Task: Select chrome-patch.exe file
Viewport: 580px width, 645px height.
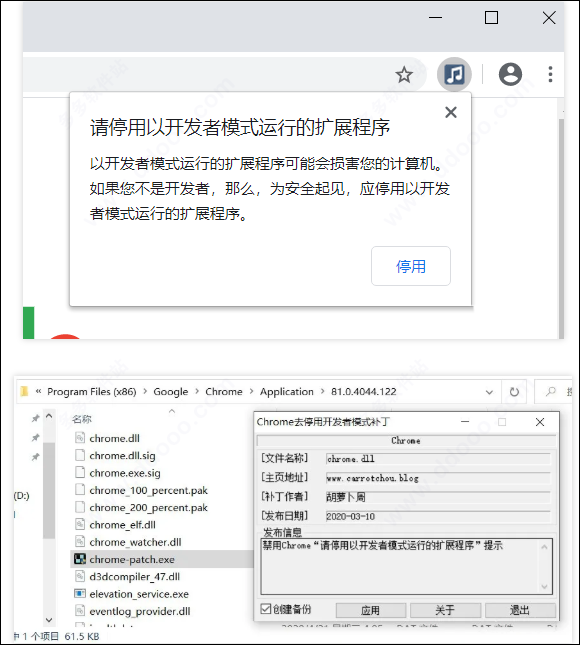Action: pyautogui.click(x=132, y=559)
